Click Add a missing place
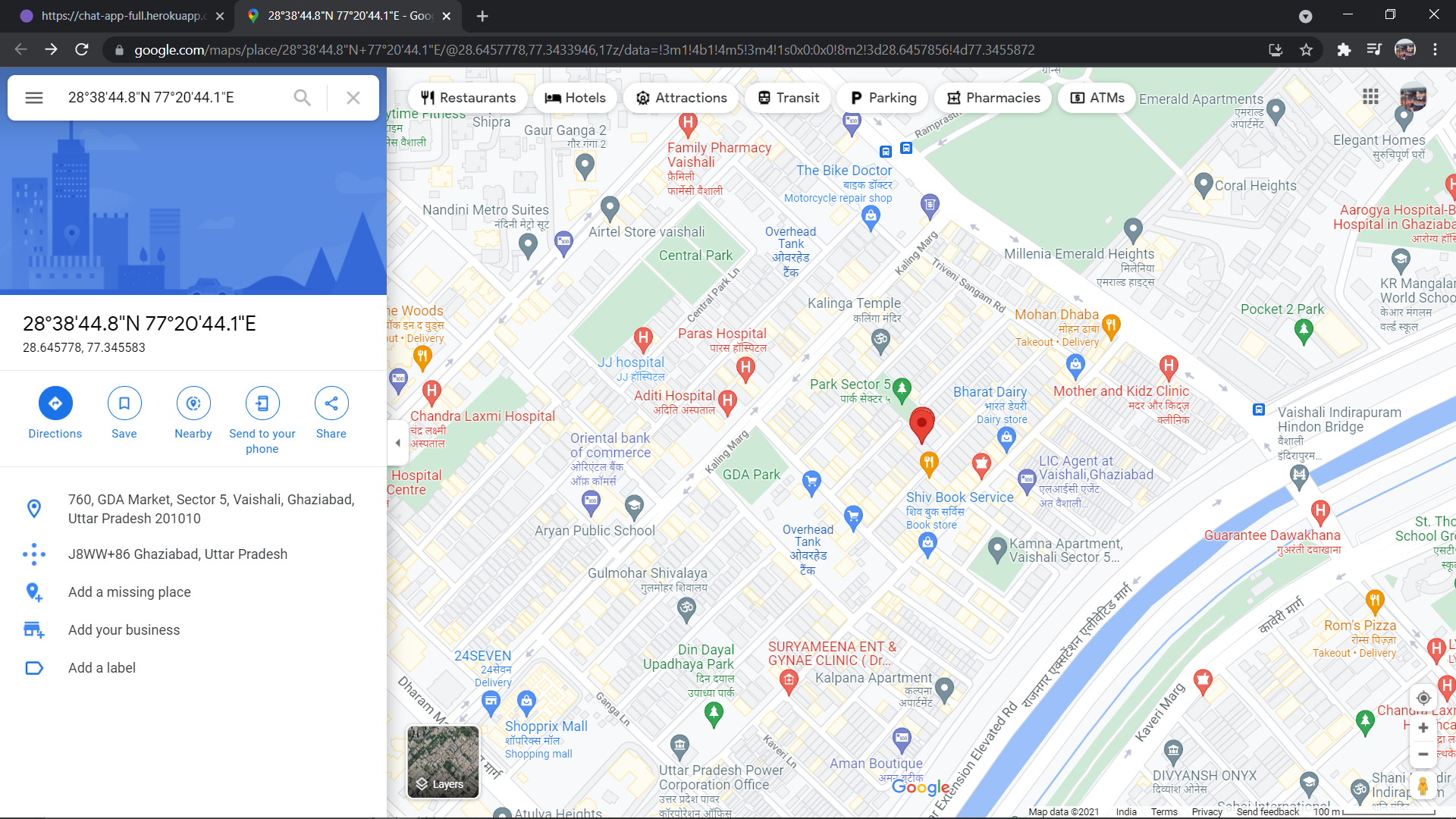 point(129,591)
